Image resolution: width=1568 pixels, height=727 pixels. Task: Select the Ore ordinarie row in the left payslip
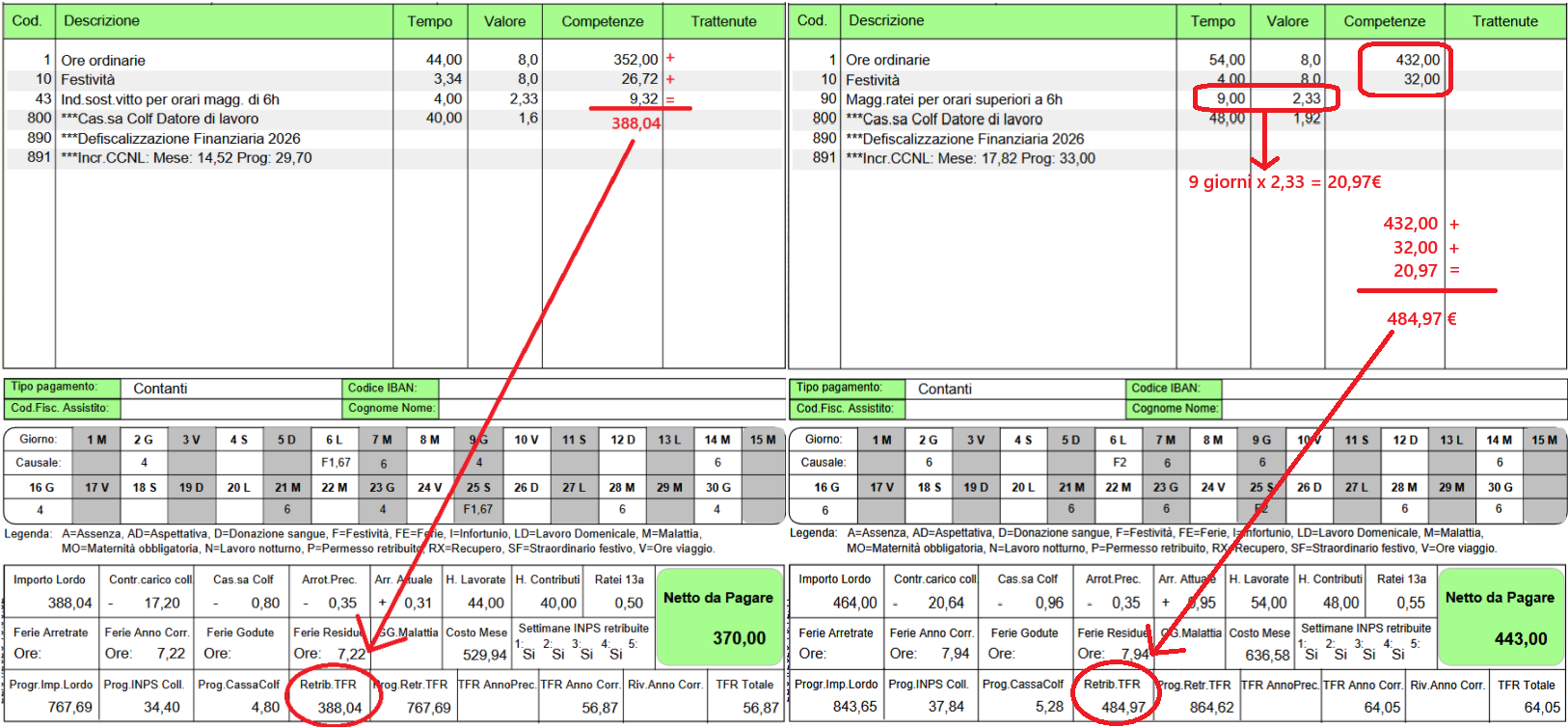(103, 60)
